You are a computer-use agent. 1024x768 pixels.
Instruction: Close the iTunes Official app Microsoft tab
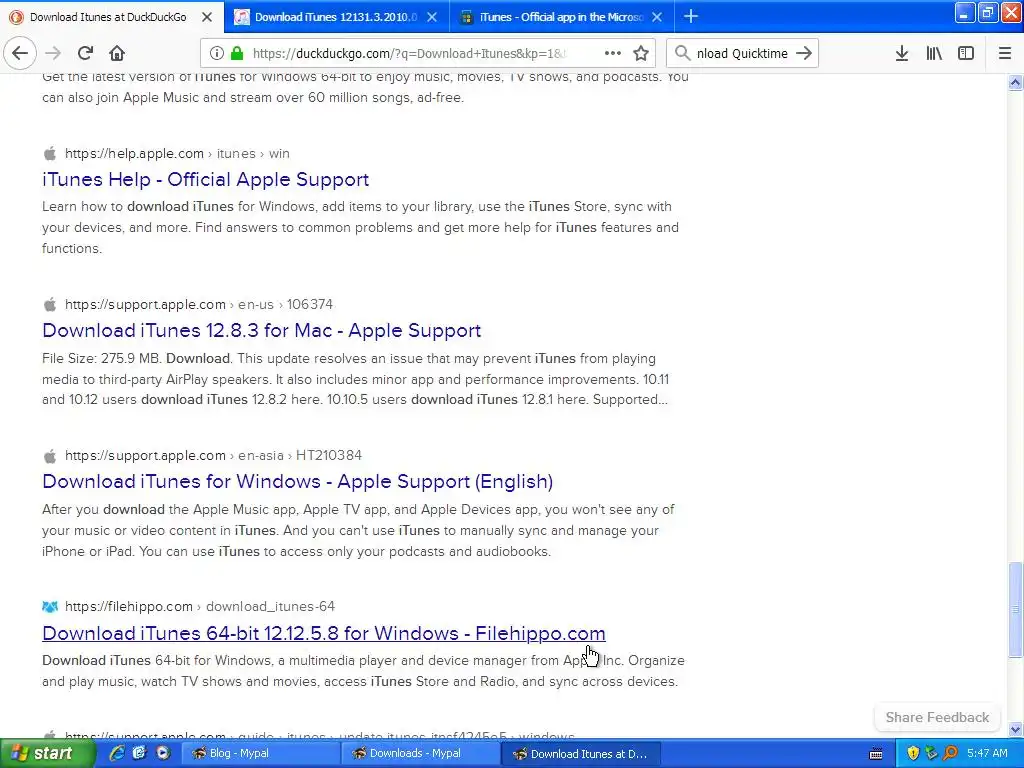(658, 17)
